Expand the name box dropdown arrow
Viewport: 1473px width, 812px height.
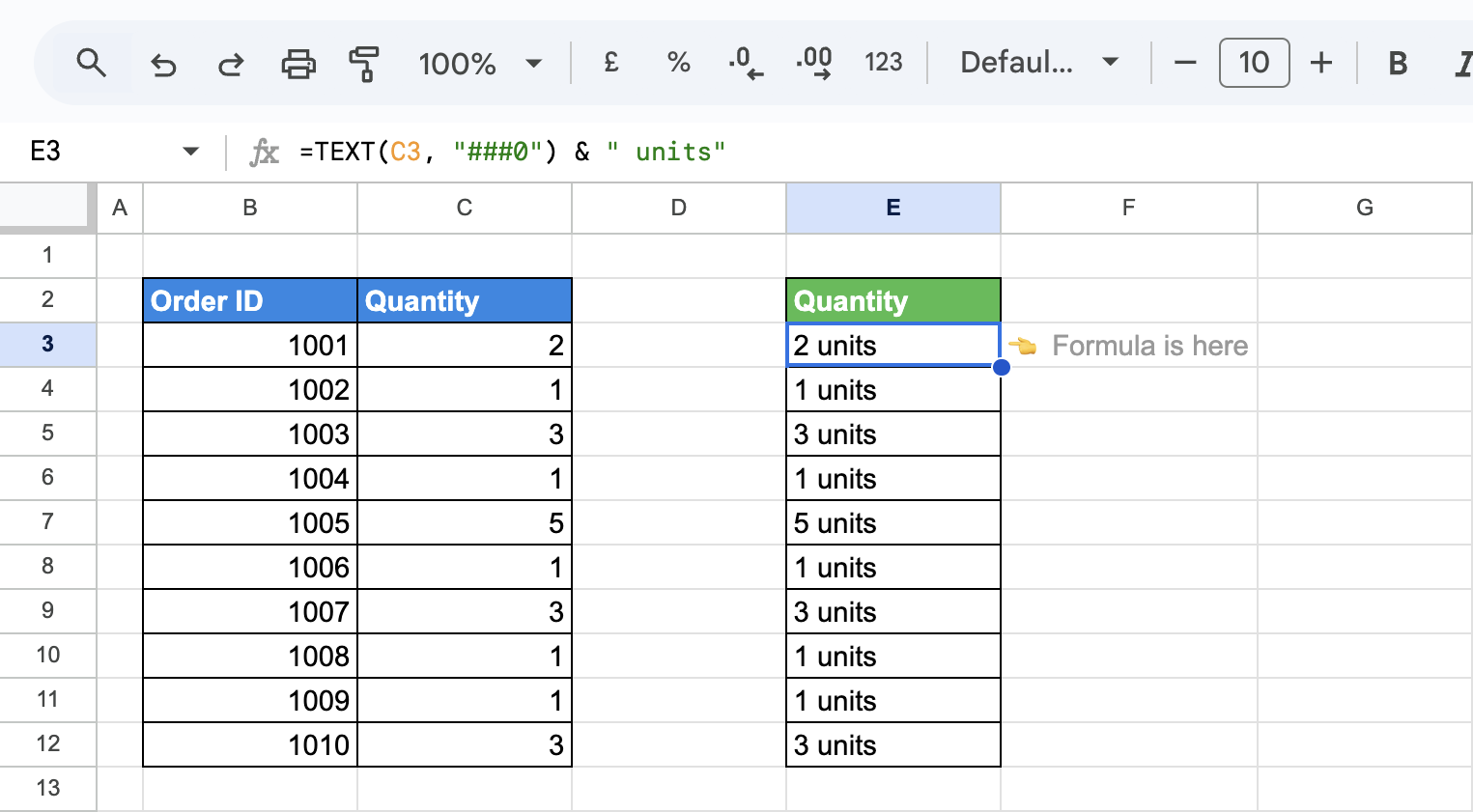coord(190,152)
